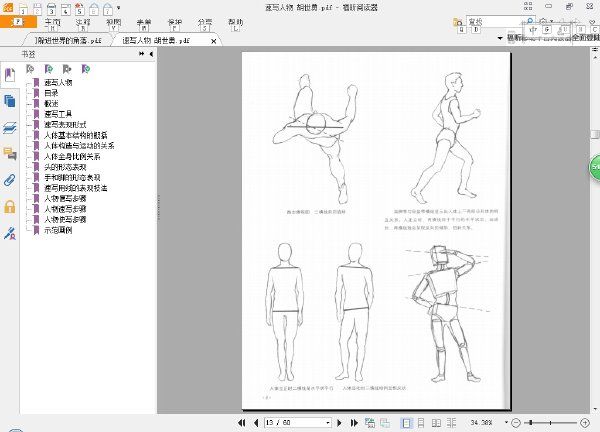Jump to bookmark 示范画例
The height and width of the screenshot is (432, 600).
(58, 230)
